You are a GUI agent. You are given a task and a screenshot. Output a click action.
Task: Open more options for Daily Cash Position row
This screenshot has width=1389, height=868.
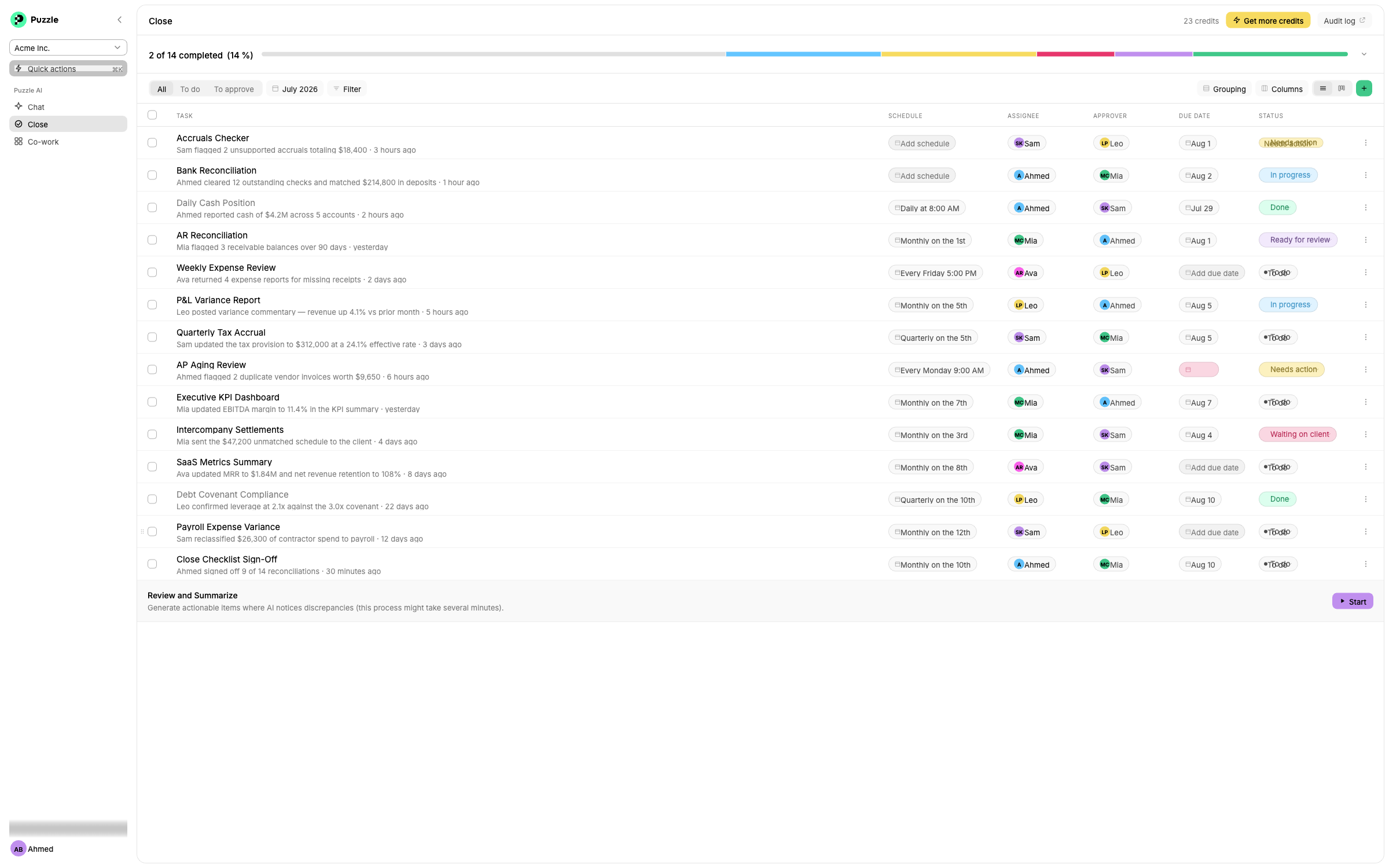(1366, 208)
